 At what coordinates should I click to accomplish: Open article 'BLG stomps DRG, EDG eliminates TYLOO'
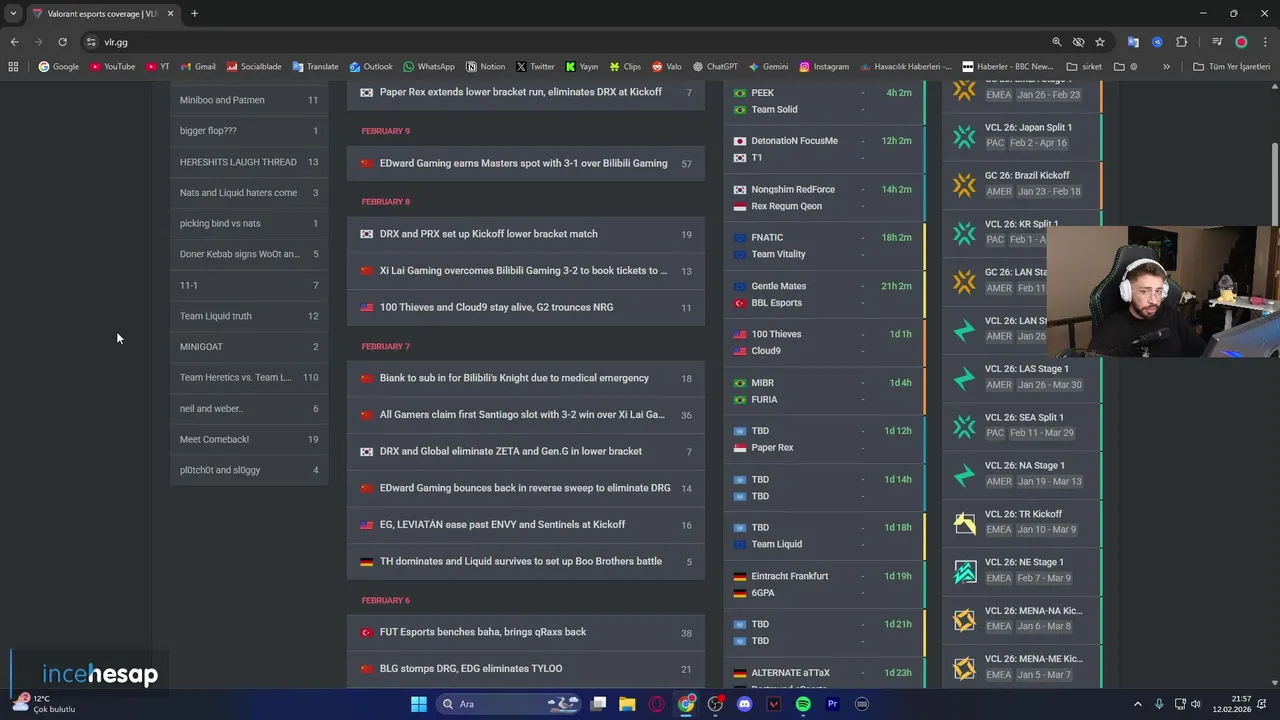pyautogui.click(x=526, y=669)
